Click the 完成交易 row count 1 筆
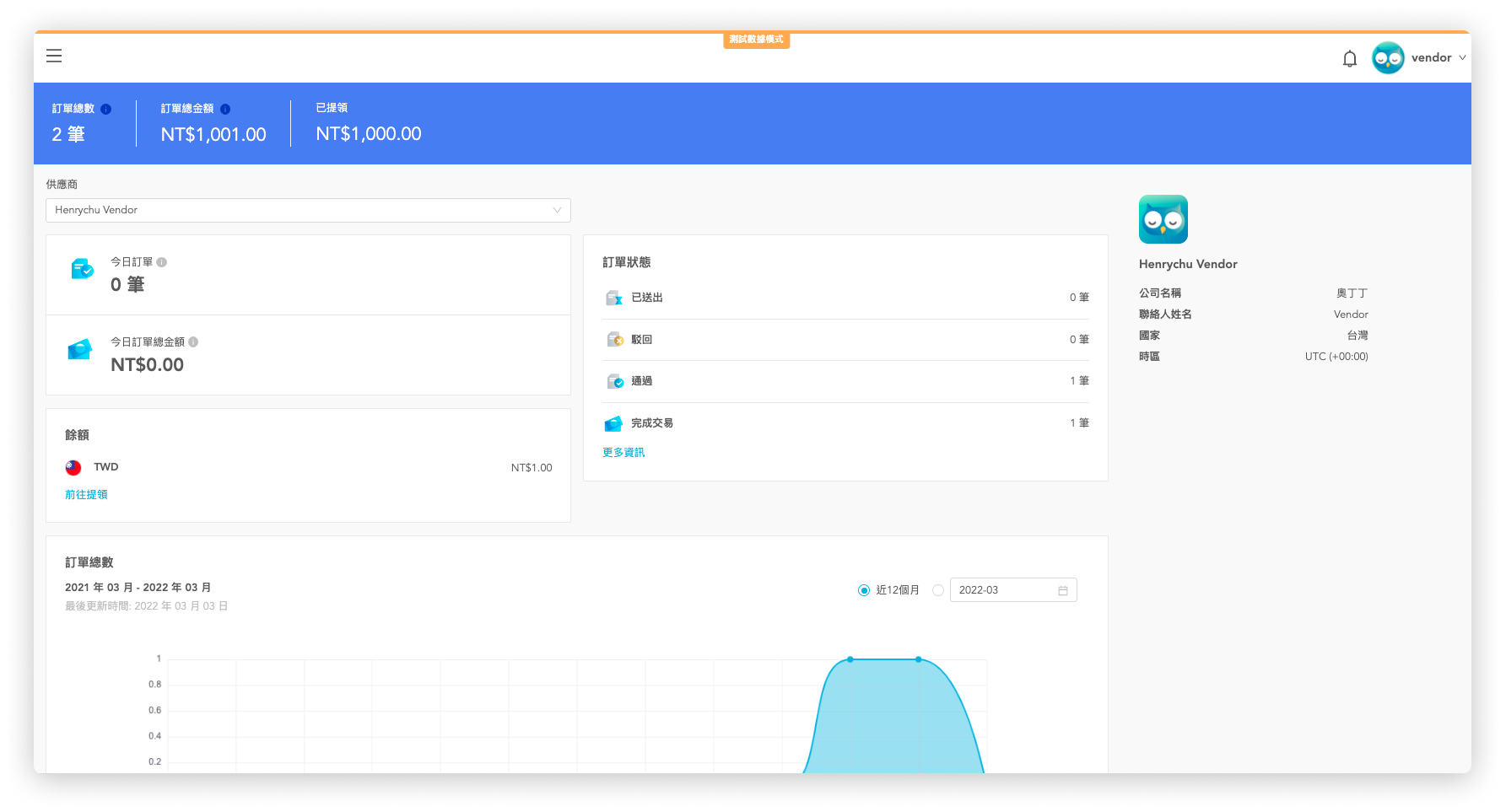 (1079, 423)
